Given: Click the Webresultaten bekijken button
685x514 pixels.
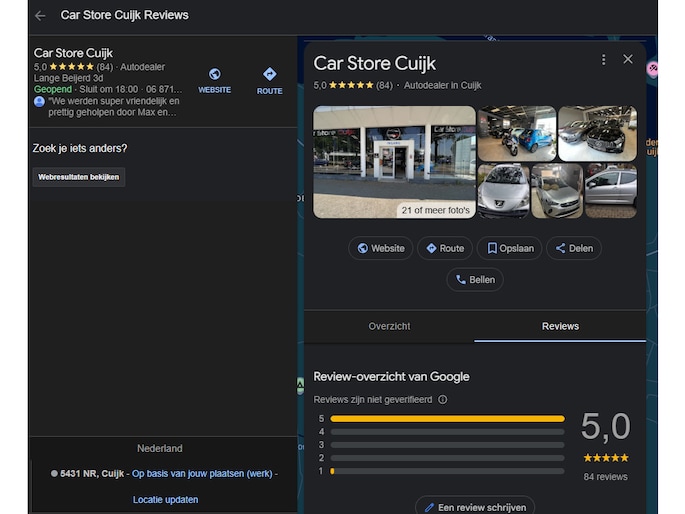Looking at the screenshot, I should tap(79, 177).
